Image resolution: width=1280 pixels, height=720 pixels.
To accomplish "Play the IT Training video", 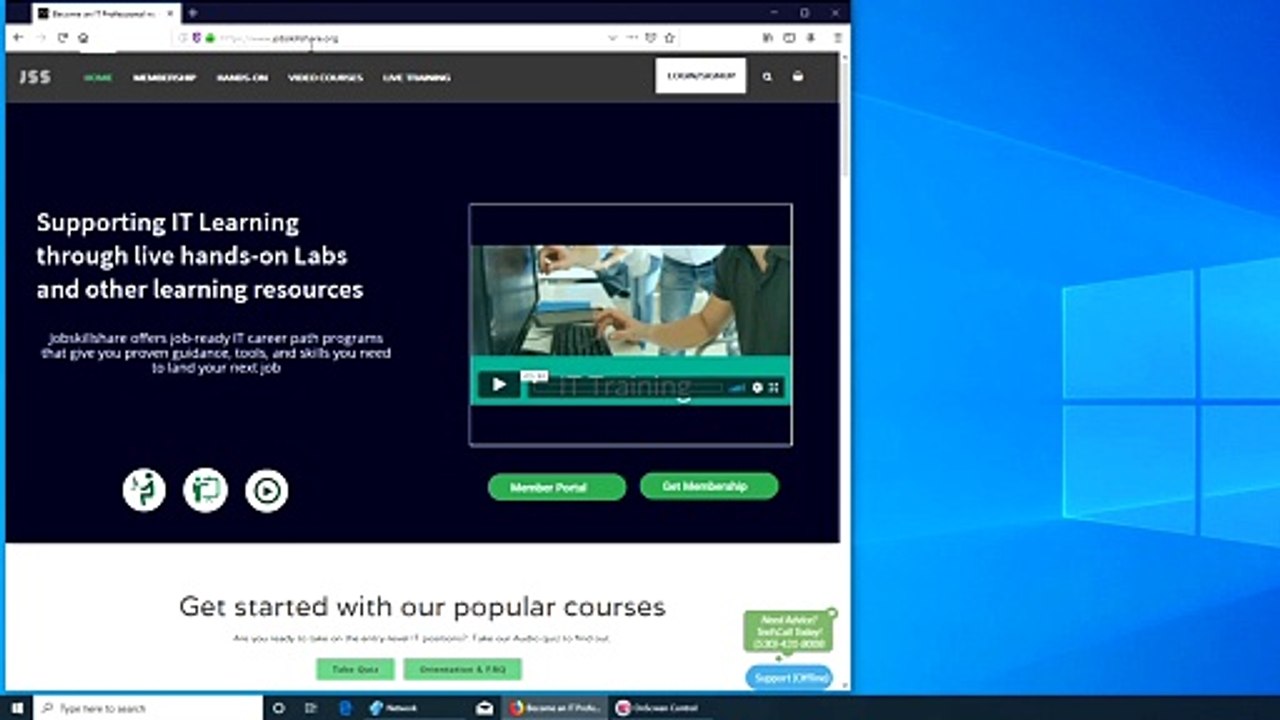I will click(499, 385).
